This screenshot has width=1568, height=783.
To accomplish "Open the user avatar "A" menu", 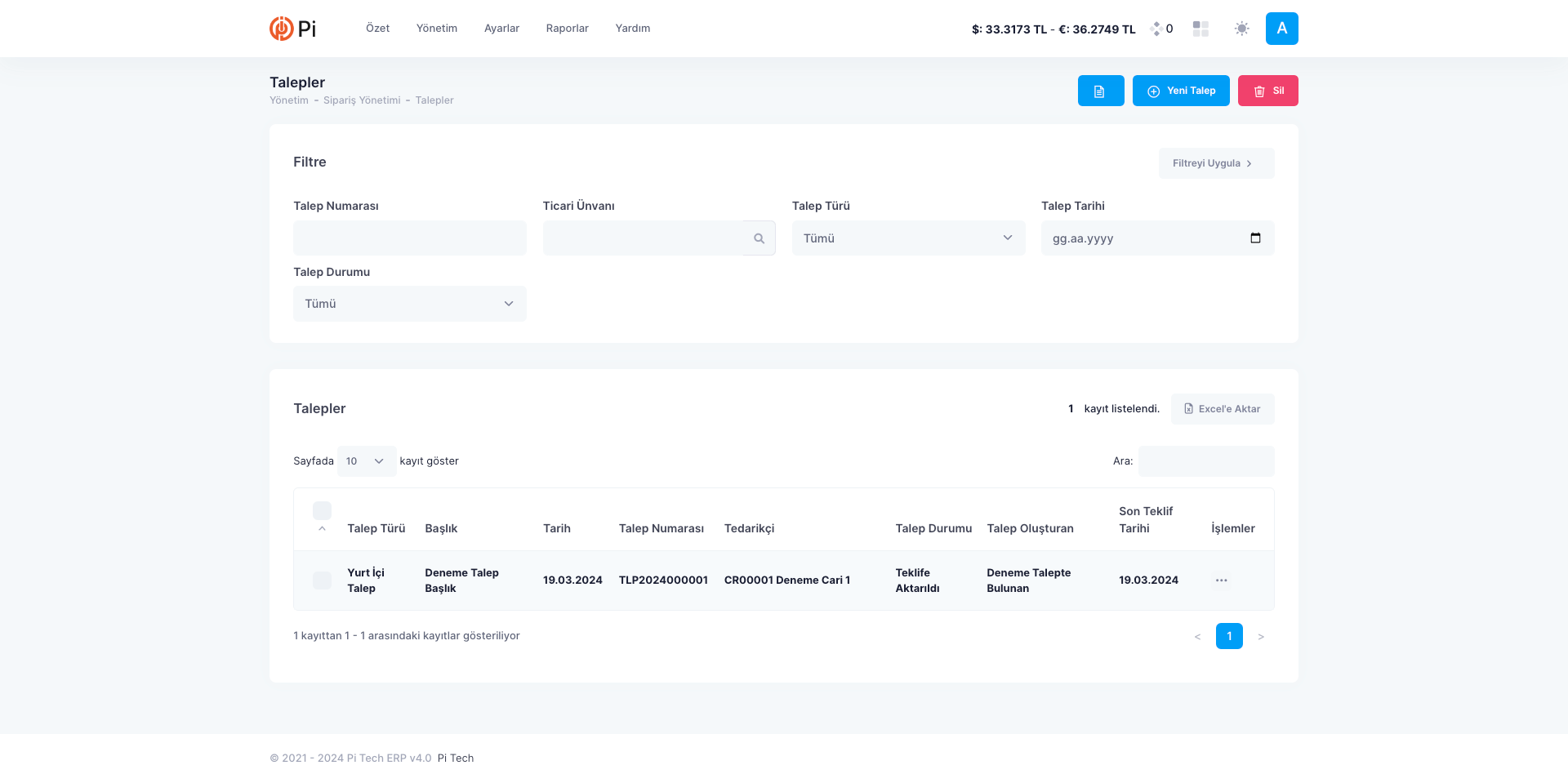I will (1281, 29).
